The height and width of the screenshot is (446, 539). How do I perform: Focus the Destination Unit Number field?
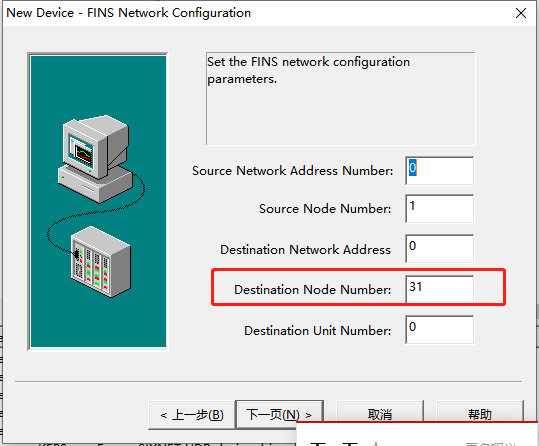[x=439, y=330]
